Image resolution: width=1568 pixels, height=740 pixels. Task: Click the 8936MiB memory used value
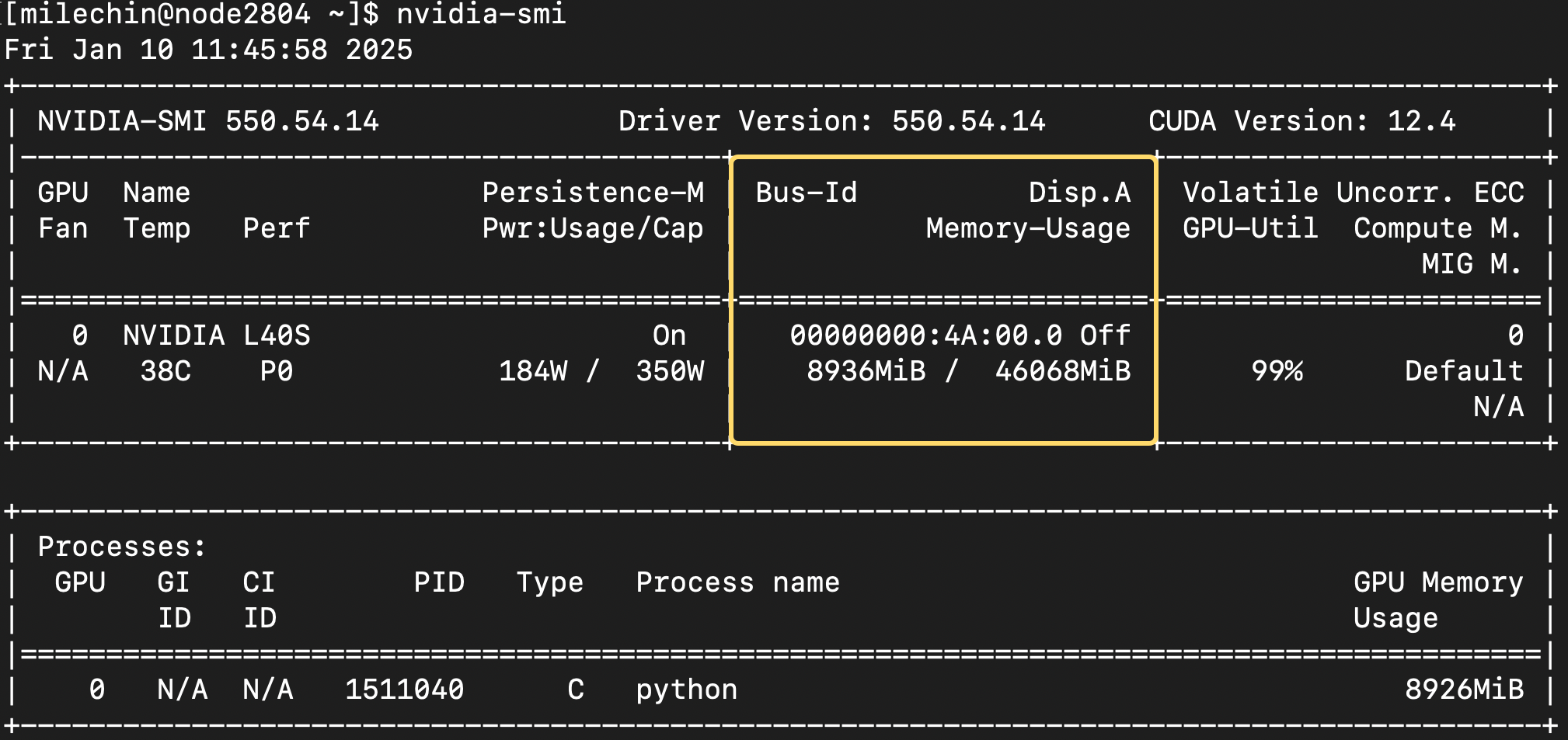(866, 371)
